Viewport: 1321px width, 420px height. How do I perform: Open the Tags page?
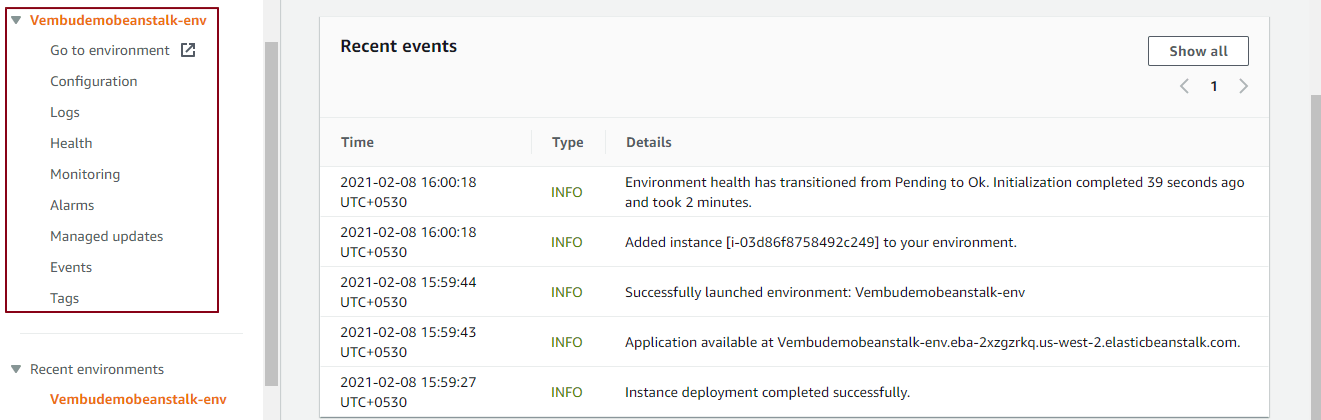coord(64,298)
